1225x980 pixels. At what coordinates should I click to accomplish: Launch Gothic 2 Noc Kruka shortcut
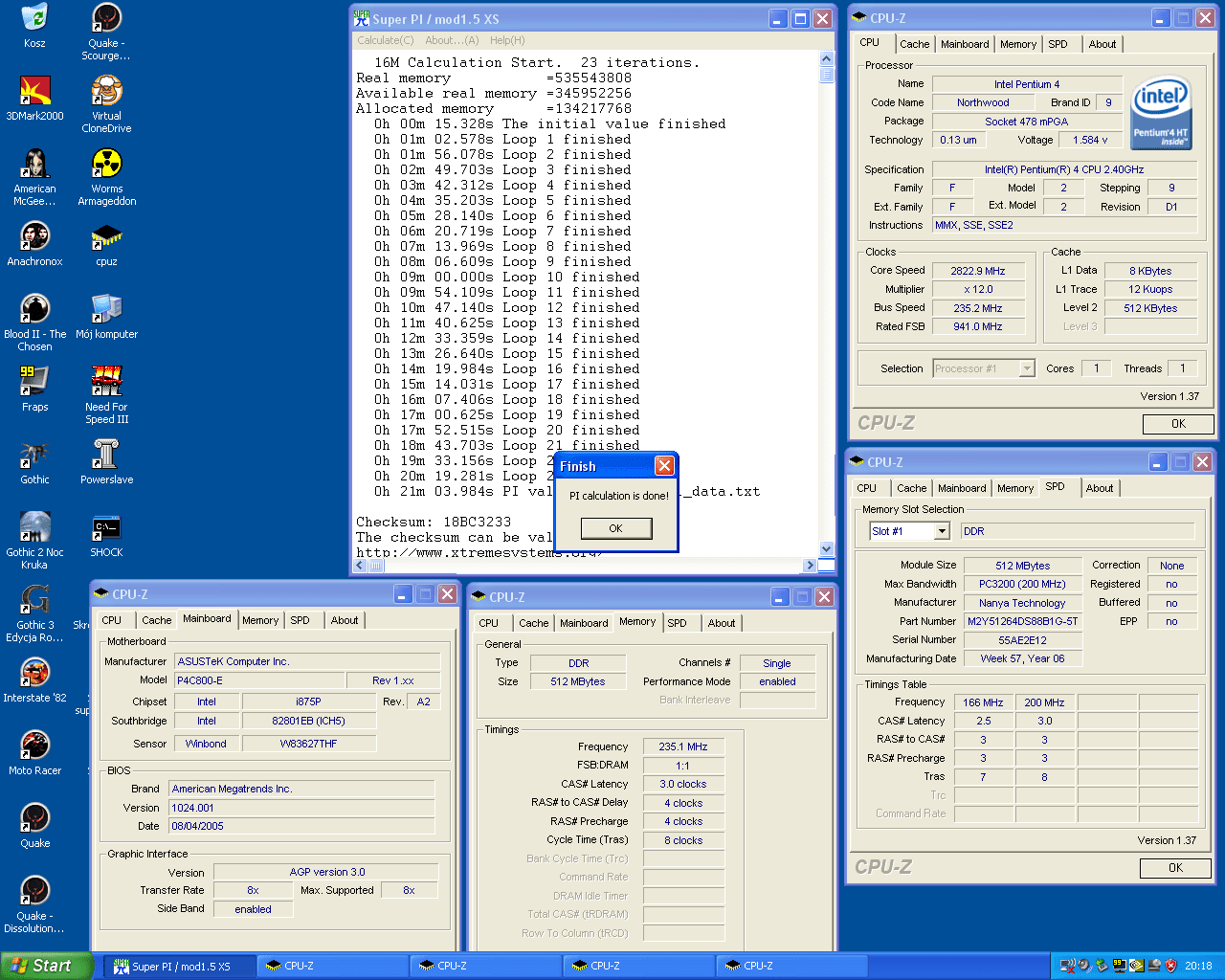pos(34,542)
